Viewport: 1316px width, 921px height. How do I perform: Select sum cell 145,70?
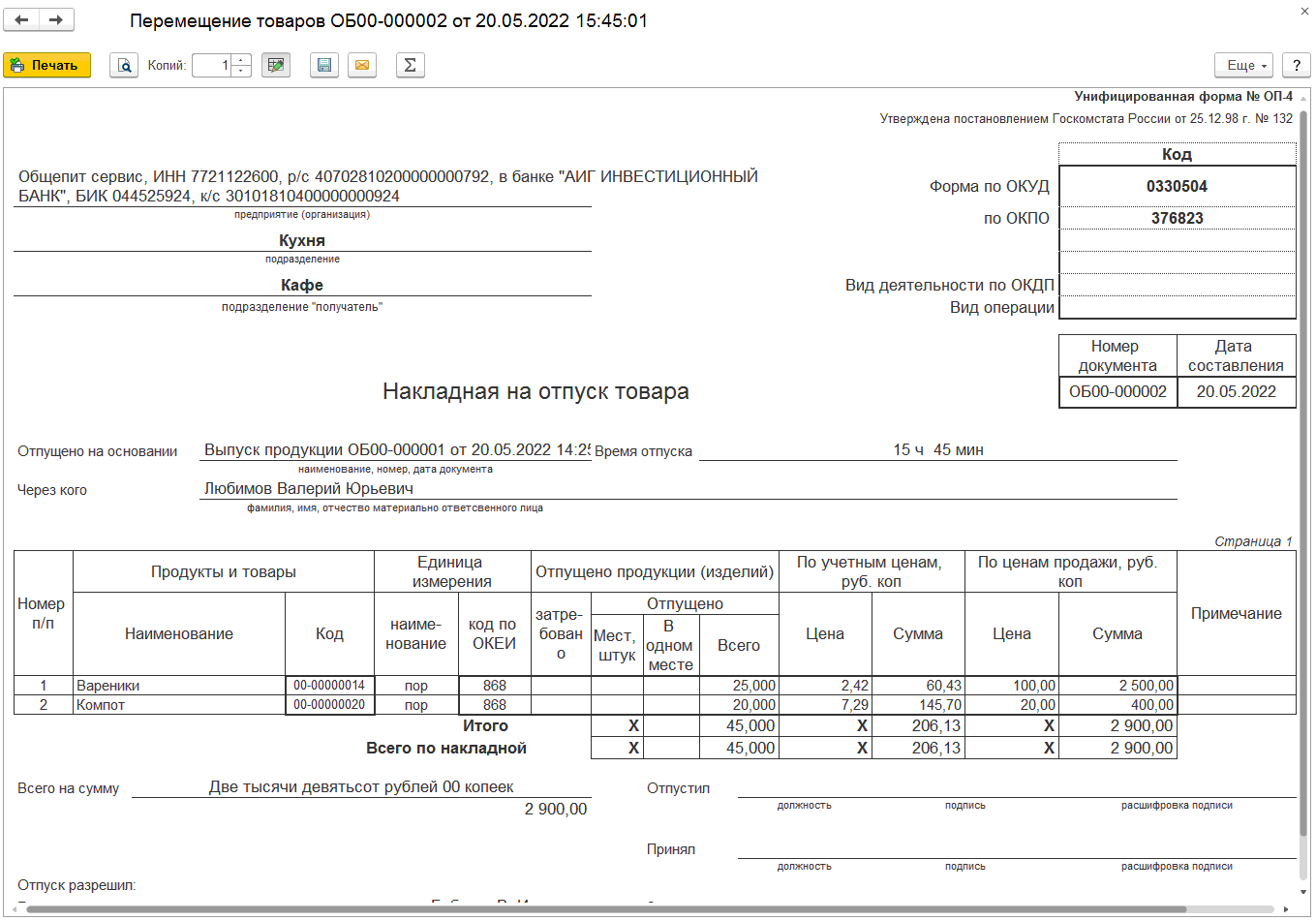point(918,705)
